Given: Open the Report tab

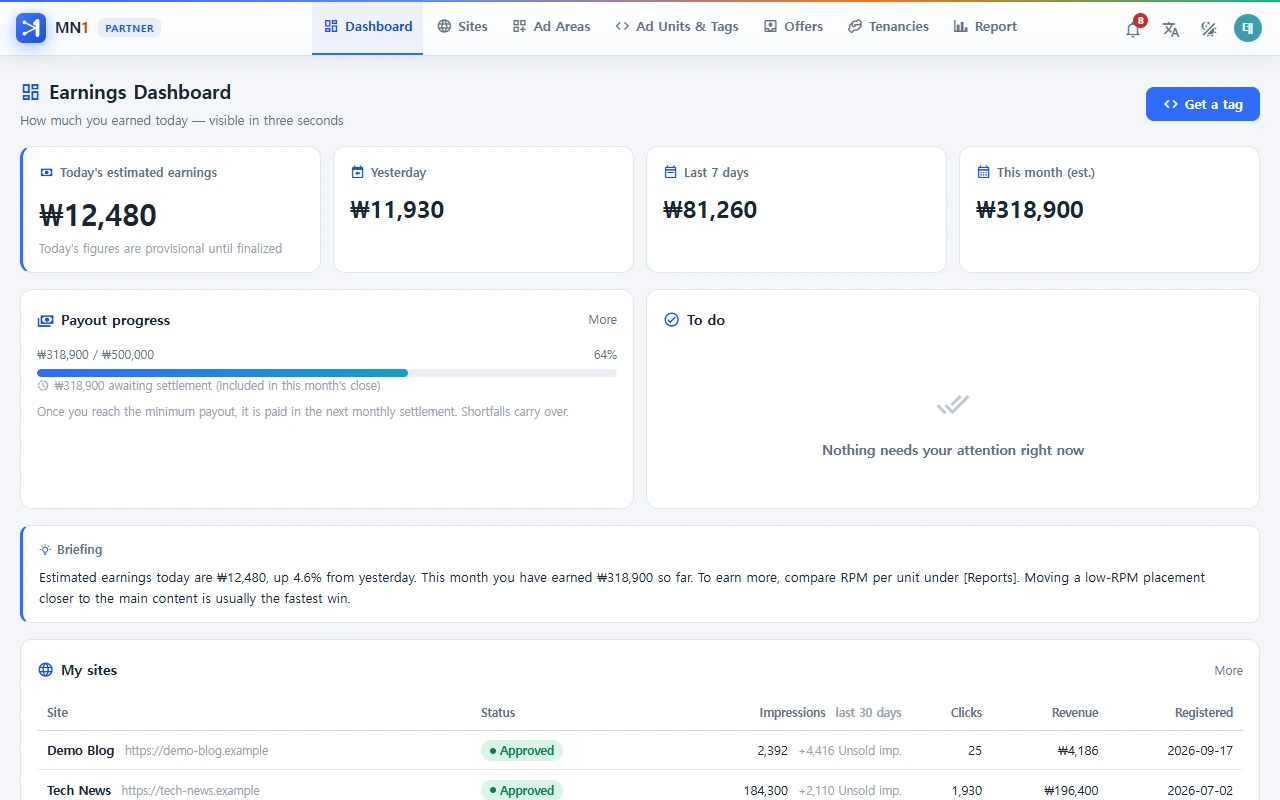Looking at the screenshot, I should click(x=985, y=27).
